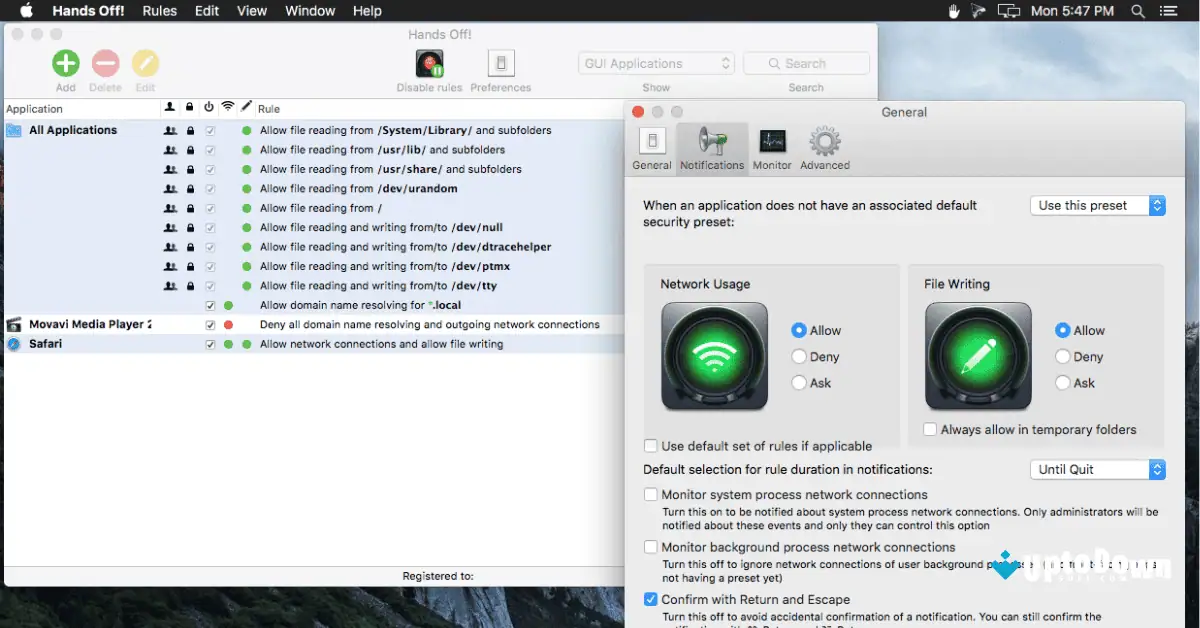The width and height of the screenshot is (1200, 628).
Task: Click the Spotlight search icon in the menu bar
Action: point(1139,11)
